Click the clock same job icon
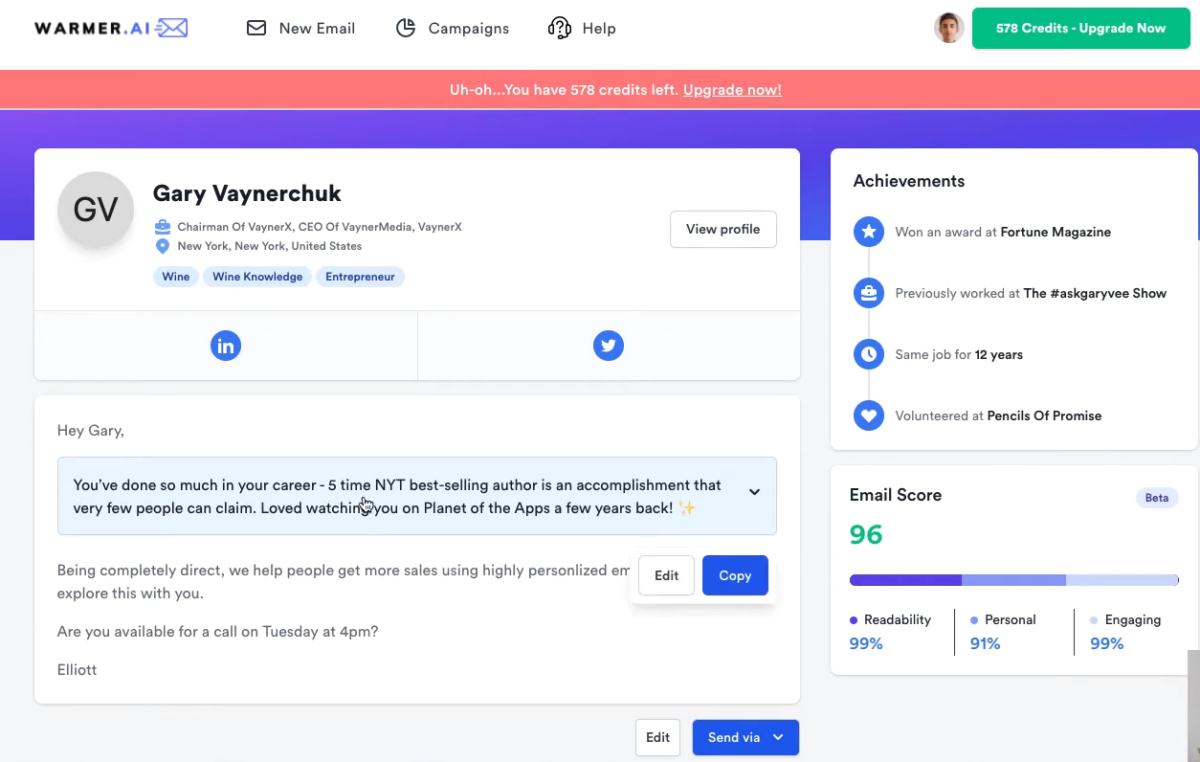The width and height of the screenshot is (1200, 762). (x=869, y=354)
